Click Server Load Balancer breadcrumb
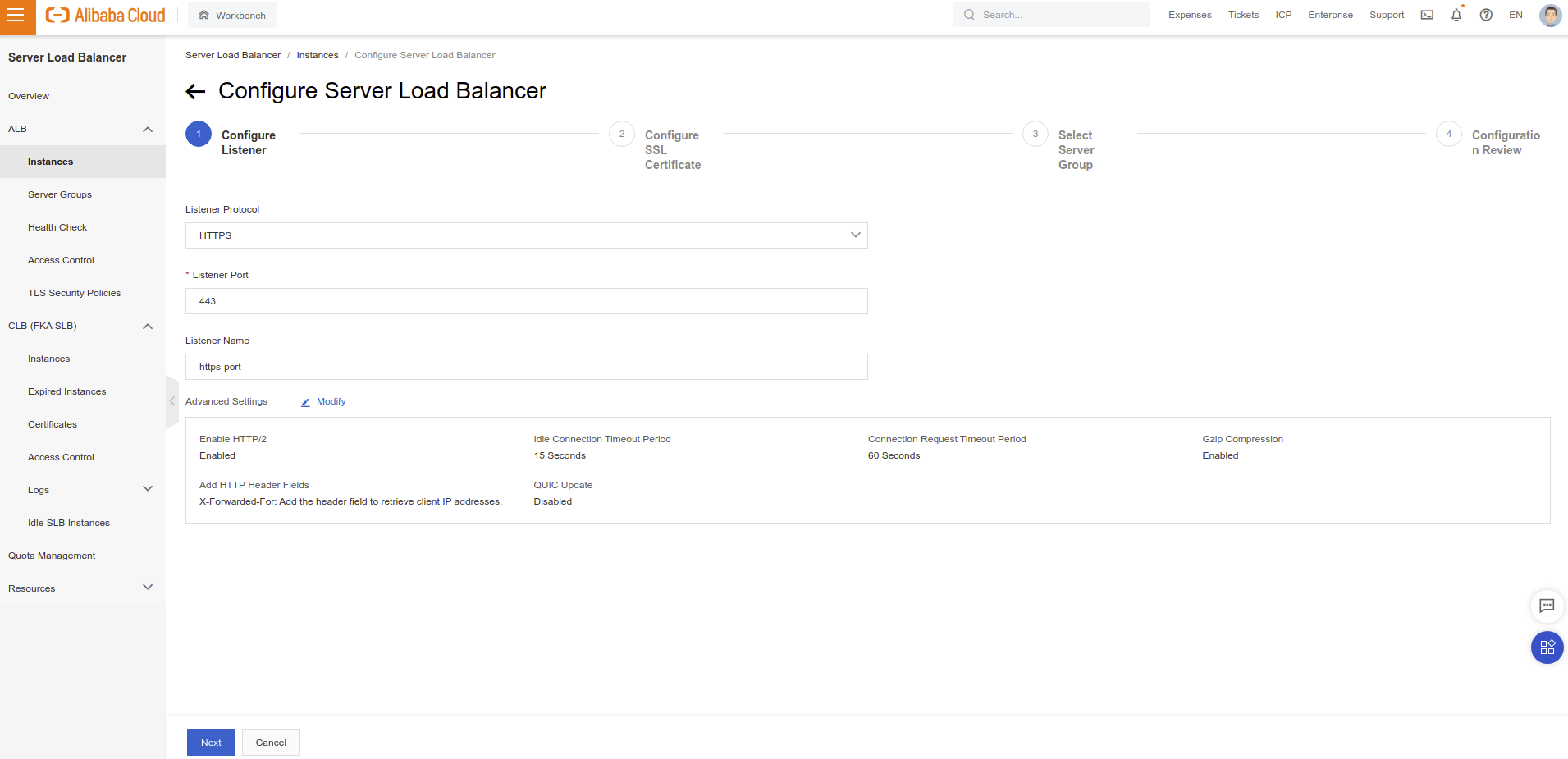 (x=233, y=55)
